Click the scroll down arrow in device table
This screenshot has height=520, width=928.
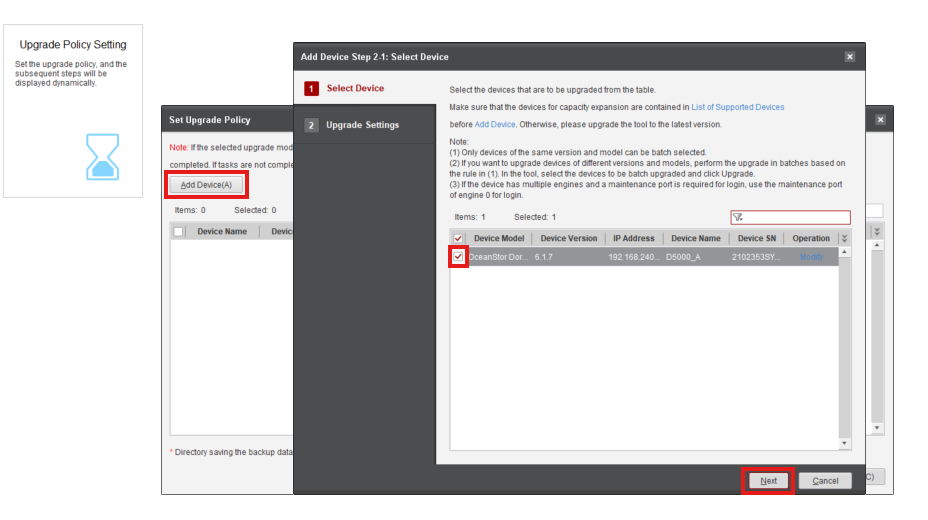click(x=844, y=443)
